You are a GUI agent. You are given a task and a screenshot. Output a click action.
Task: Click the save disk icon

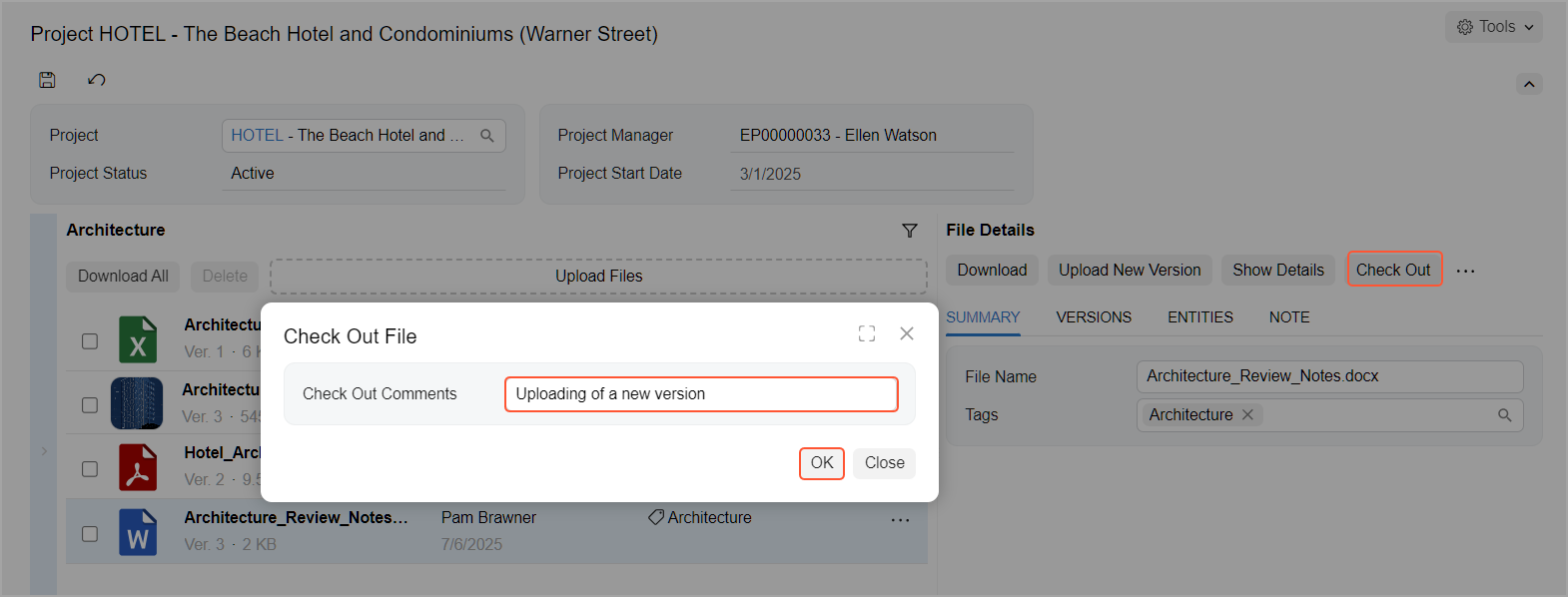[47, 80]
